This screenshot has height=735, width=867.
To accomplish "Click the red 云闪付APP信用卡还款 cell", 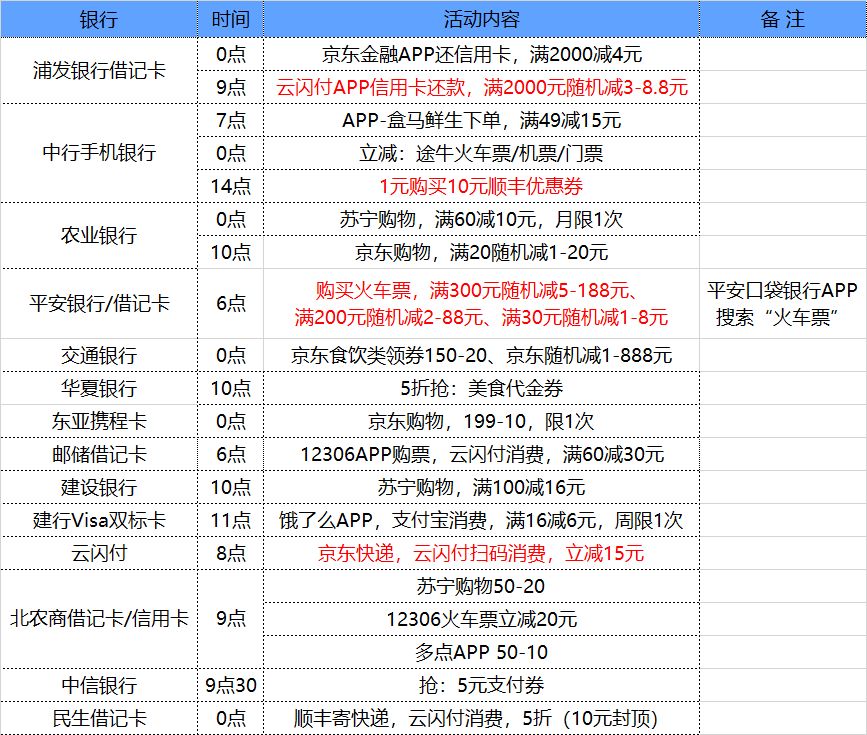I will point(482,87).
